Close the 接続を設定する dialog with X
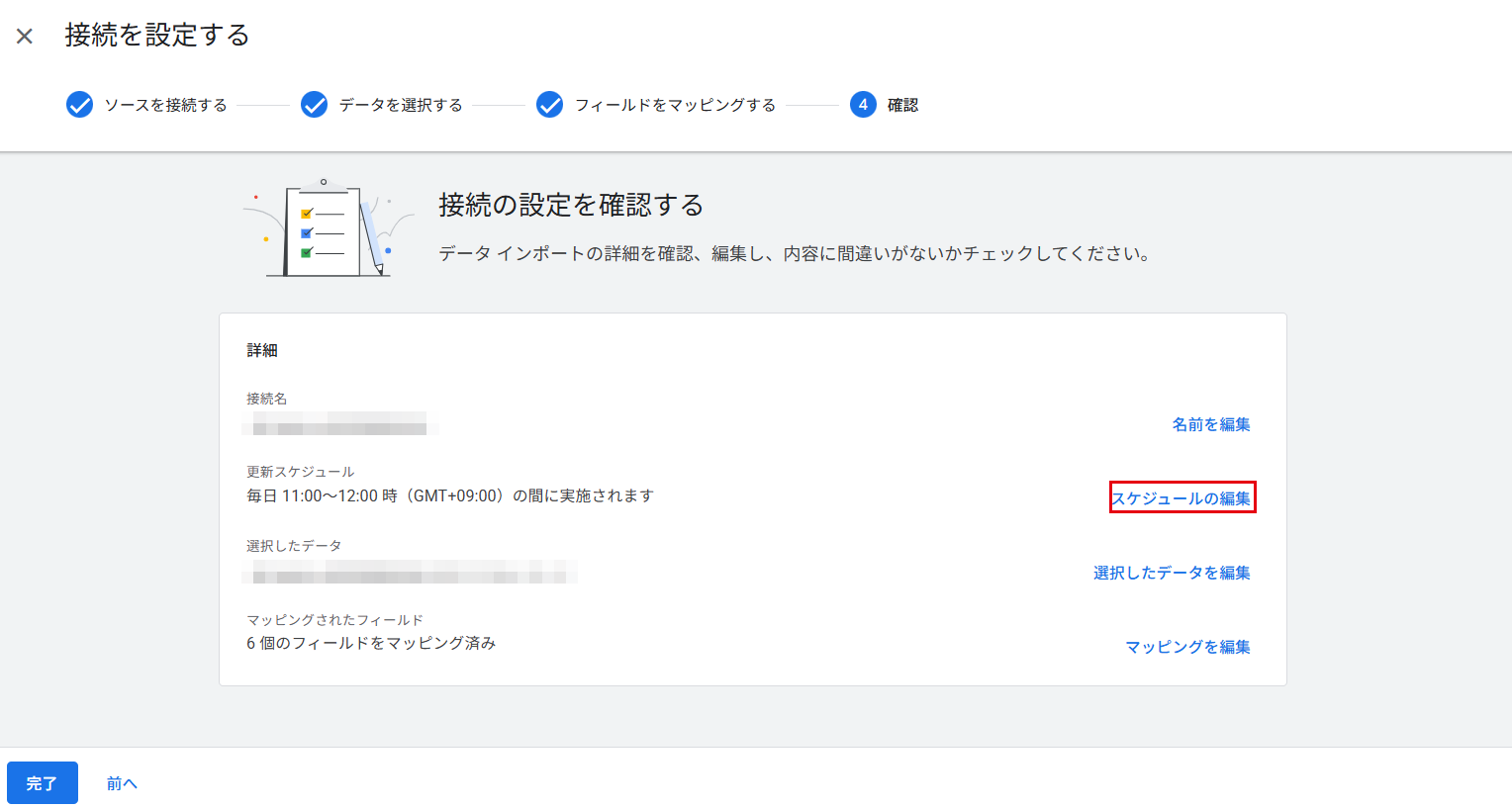Viewport: 1512px width, 808px height. [25, 37]
